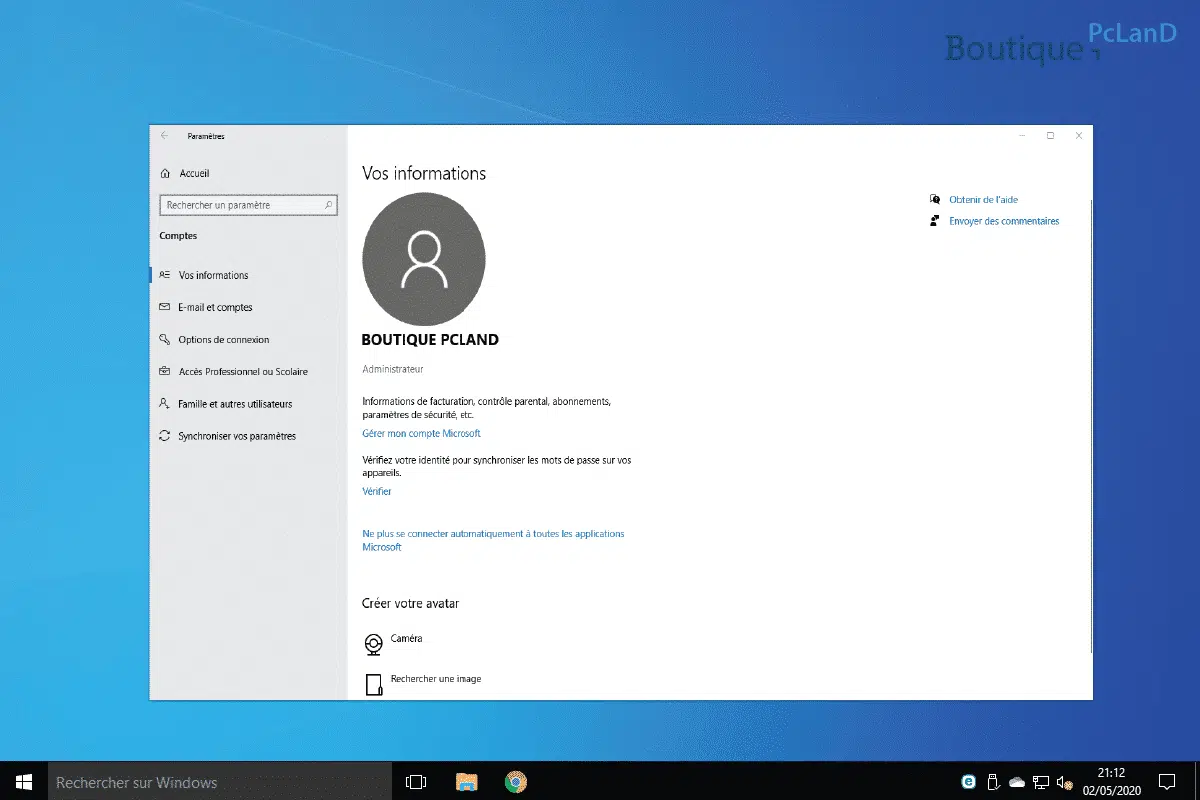Image resolution: width=1200 pixels, height=800 pixels.
Task: Click the volume speaker tray icon
Action: pos(1064,782)
